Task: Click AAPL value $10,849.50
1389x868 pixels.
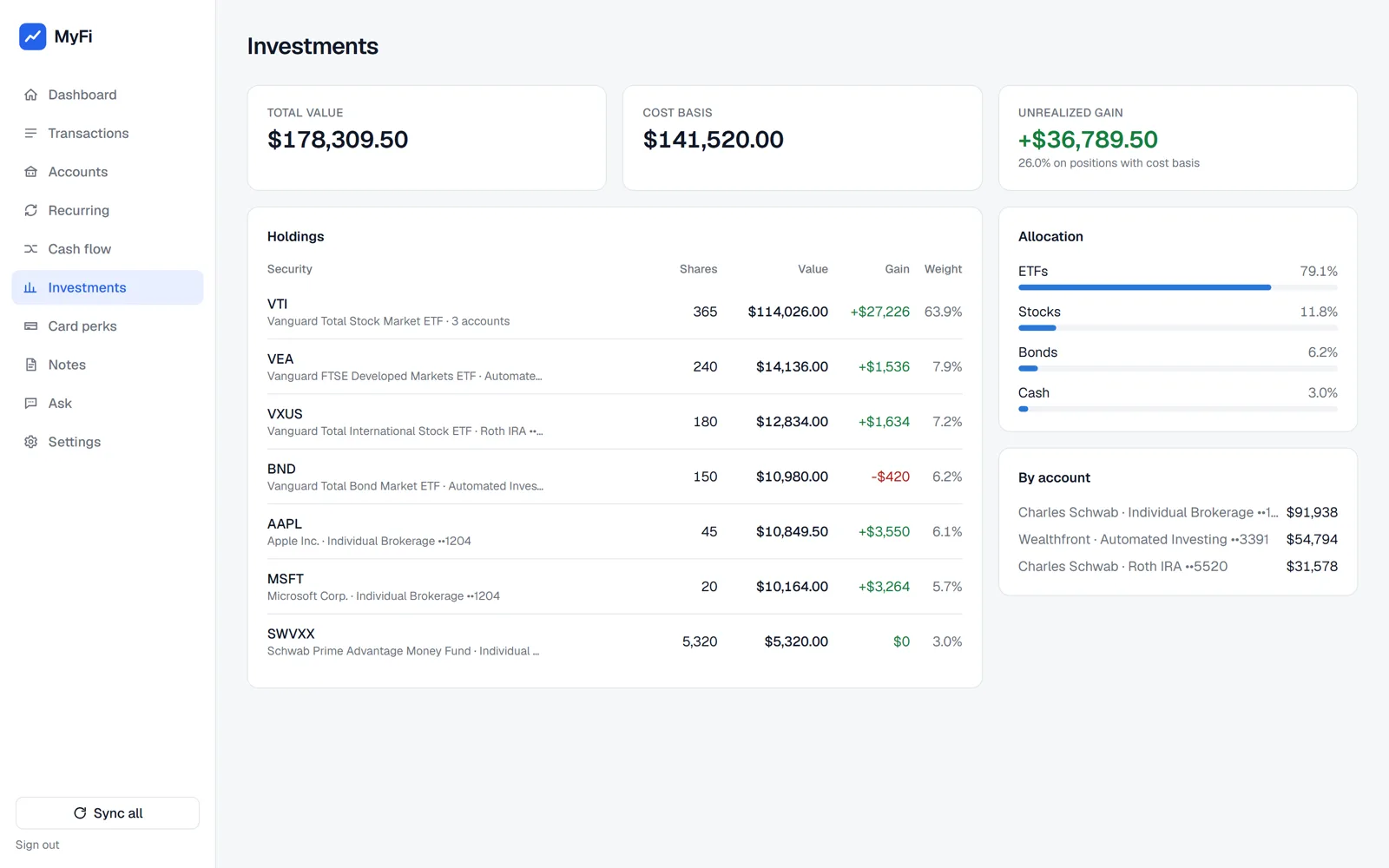Action: click(792, 531)
